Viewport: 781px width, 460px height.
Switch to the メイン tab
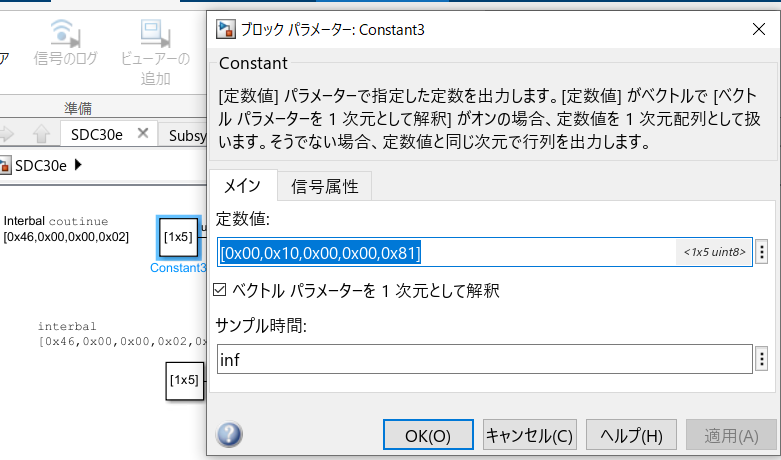pyautogui.click(x=243, y=186)
